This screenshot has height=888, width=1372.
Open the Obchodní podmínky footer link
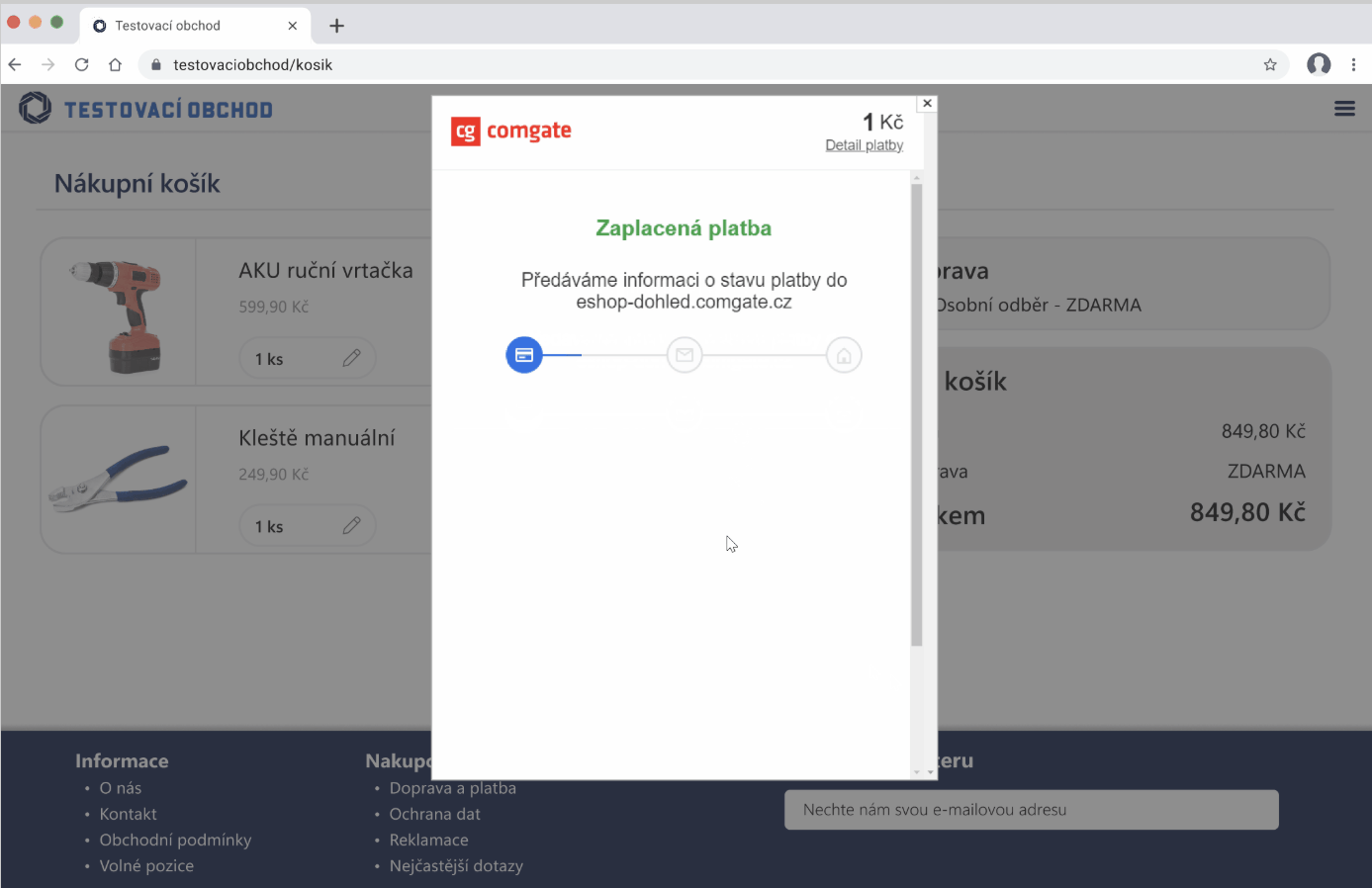(175, 840)
